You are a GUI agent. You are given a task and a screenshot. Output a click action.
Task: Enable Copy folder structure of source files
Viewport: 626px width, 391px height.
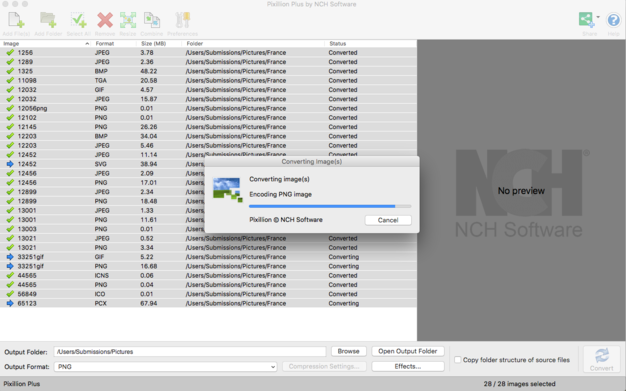(458, 360)
